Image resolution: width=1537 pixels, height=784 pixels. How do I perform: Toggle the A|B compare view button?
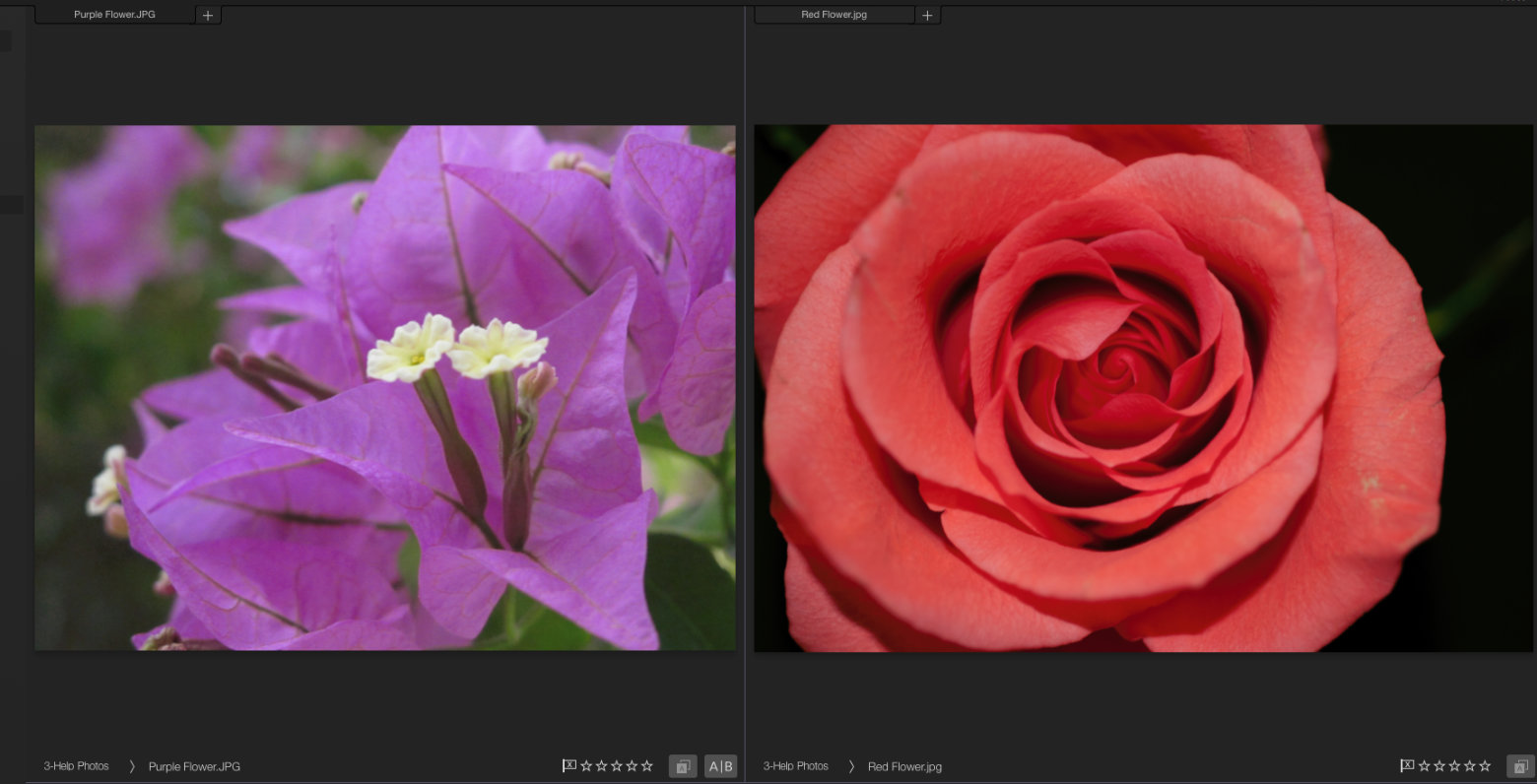pos(720,766)
